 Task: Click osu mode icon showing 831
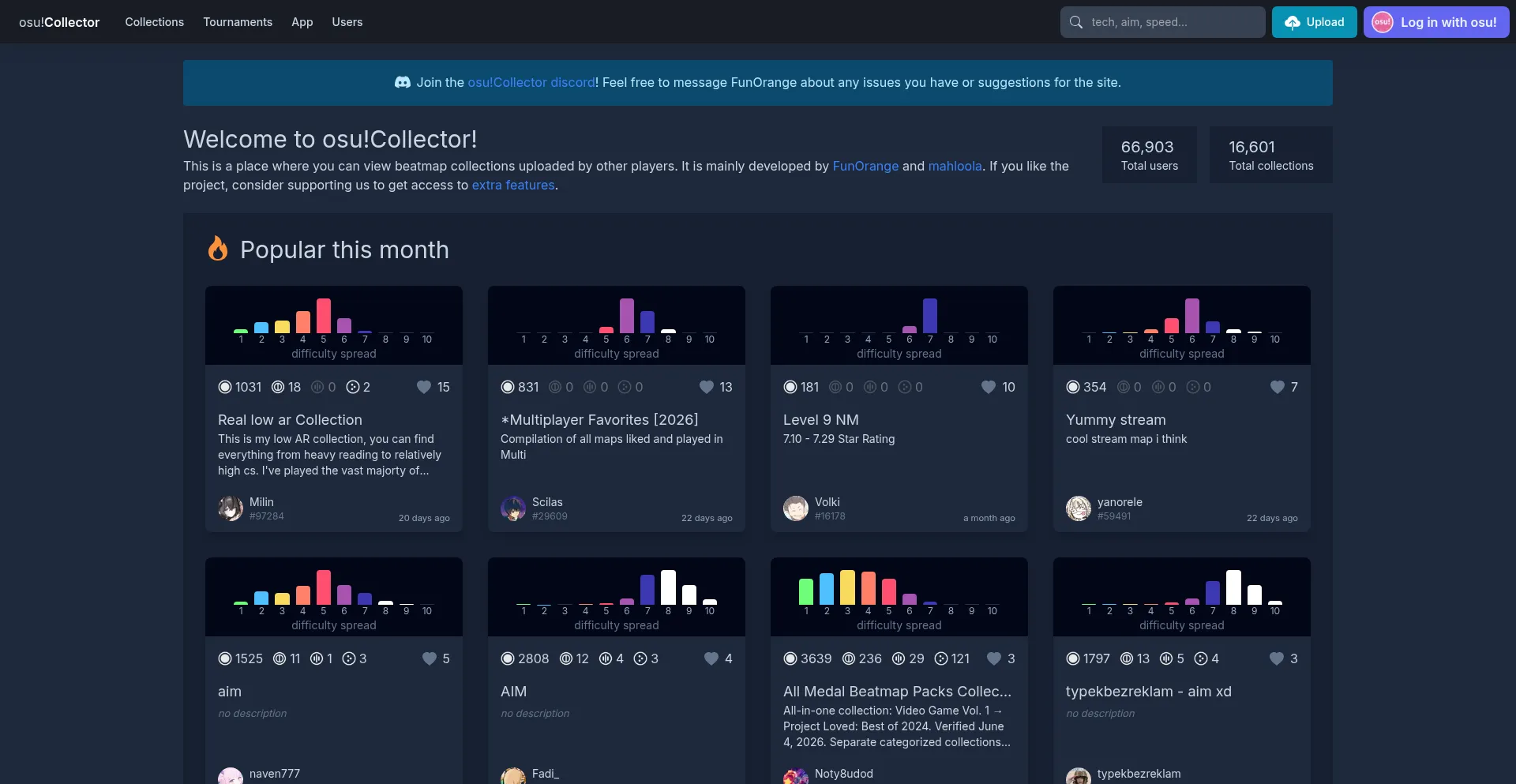click(508, 387)
